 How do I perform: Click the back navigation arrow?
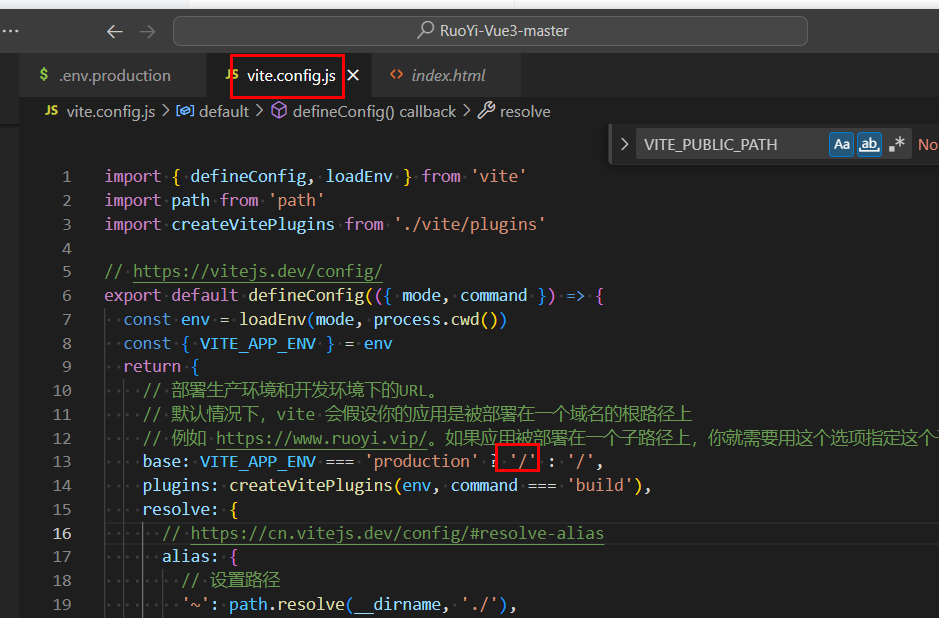(x=115, y=31)
